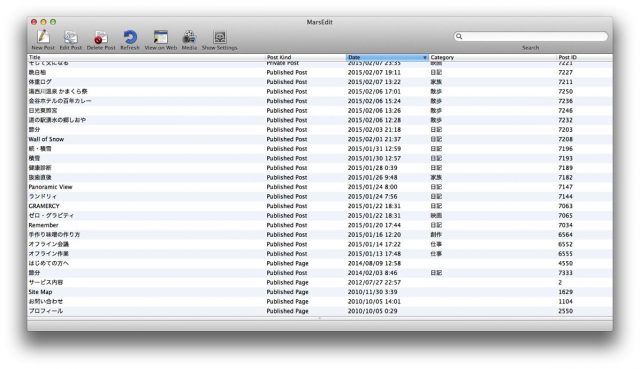Select the 'Panoramic View' post row

[320, 187]
